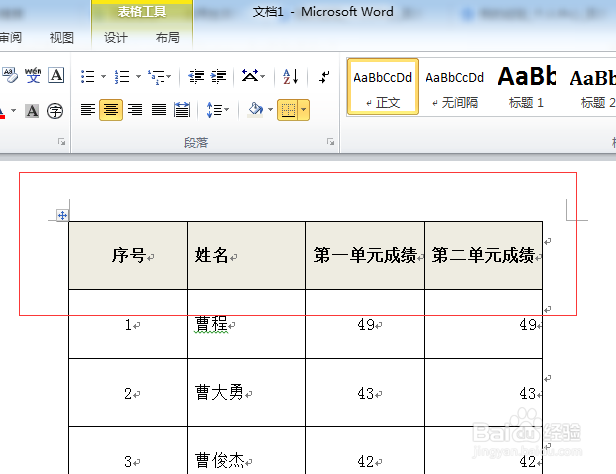
Task: Open the Font dialog launcher
Action: point(61,142)
